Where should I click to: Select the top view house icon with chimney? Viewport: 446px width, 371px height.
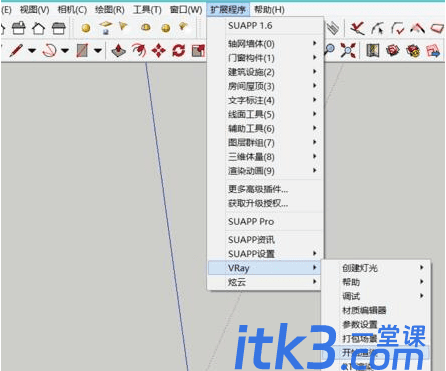click(x=19, y=28)
